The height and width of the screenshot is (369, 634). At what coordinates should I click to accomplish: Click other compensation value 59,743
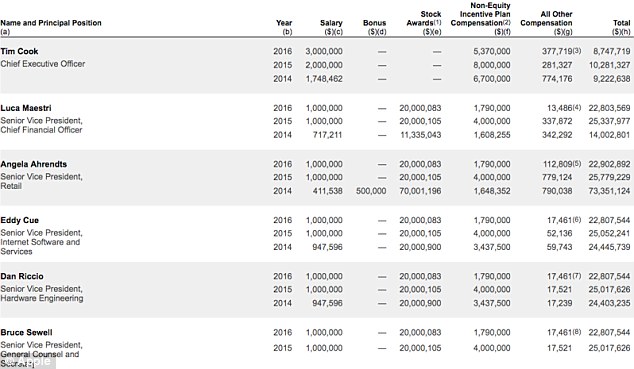560,247
